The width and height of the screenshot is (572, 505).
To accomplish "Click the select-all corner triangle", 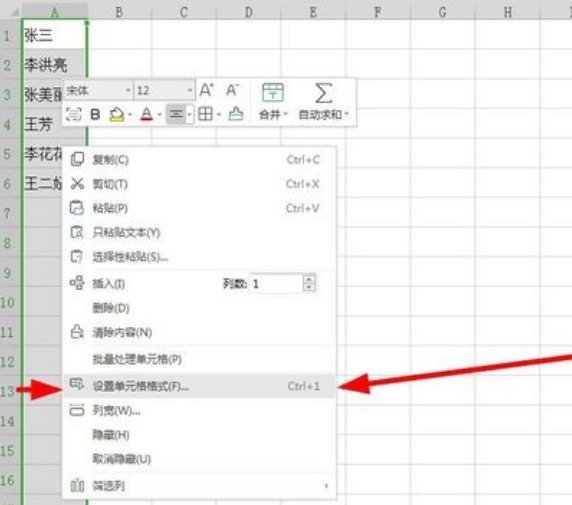I will 14,13.
